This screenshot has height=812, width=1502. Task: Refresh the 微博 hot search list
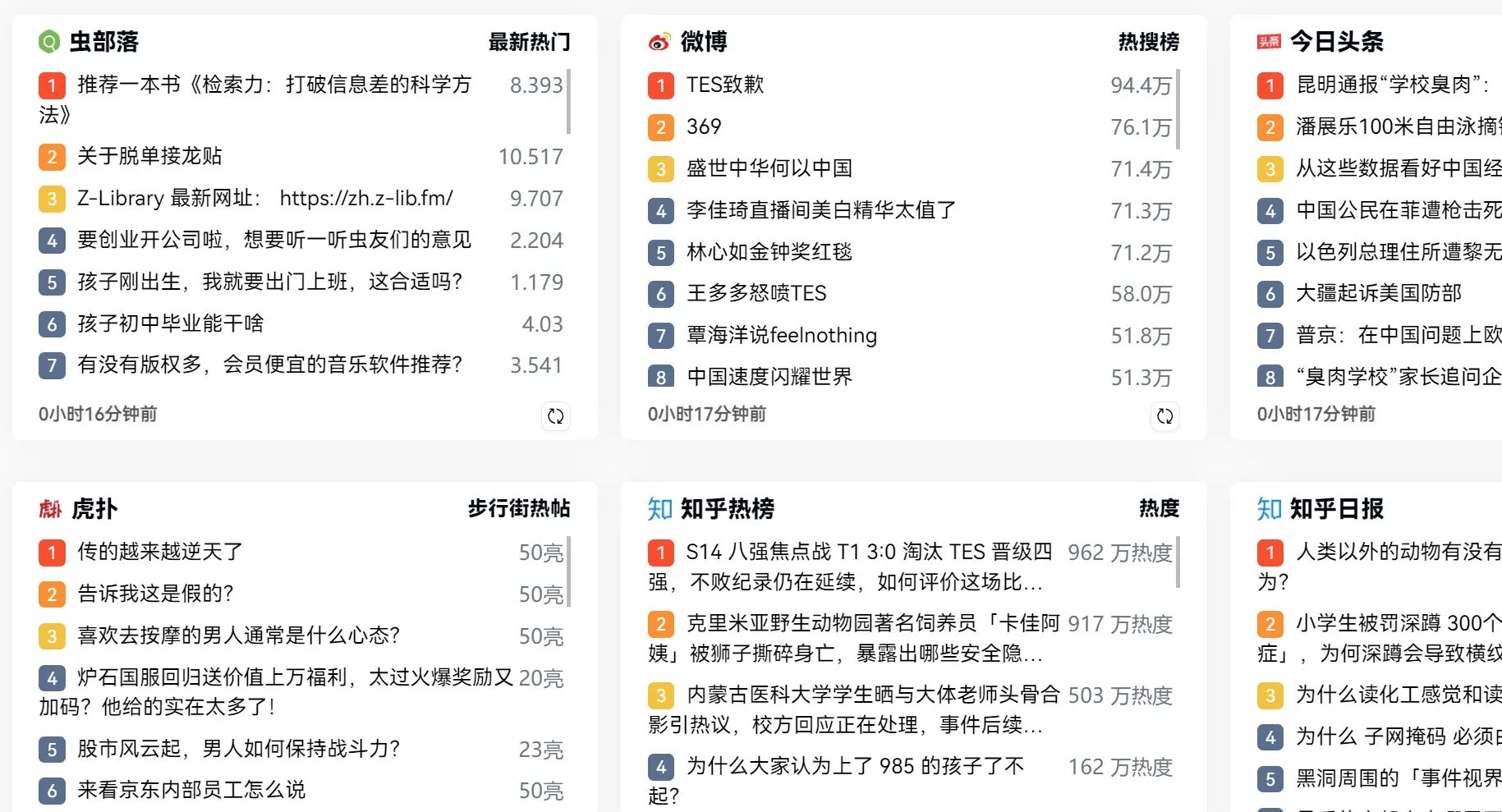pos(1164,416)
